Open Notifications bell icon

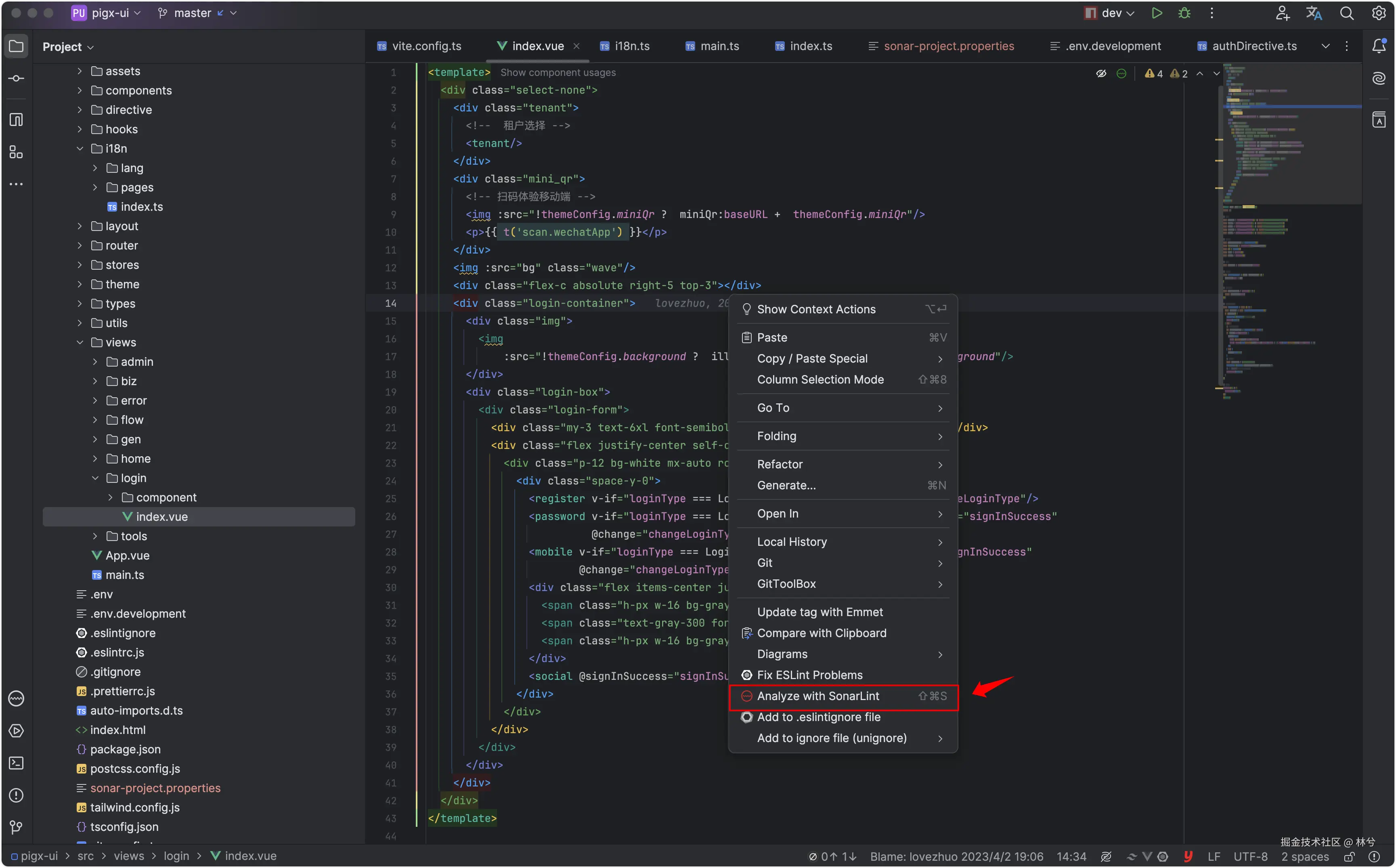[1379, 46]
